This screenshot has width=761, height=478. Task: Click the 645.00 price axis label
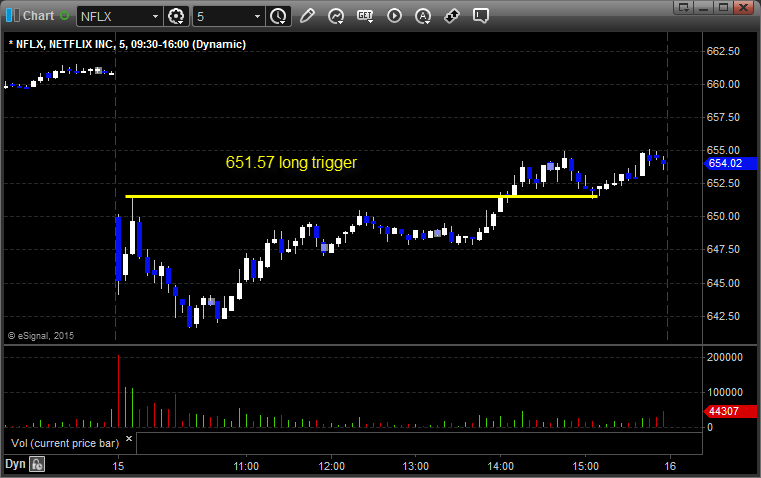723,283
